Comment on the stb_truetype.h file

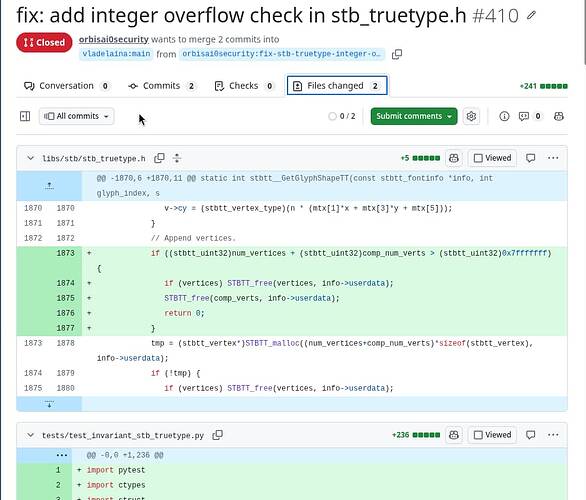[531, 158]
